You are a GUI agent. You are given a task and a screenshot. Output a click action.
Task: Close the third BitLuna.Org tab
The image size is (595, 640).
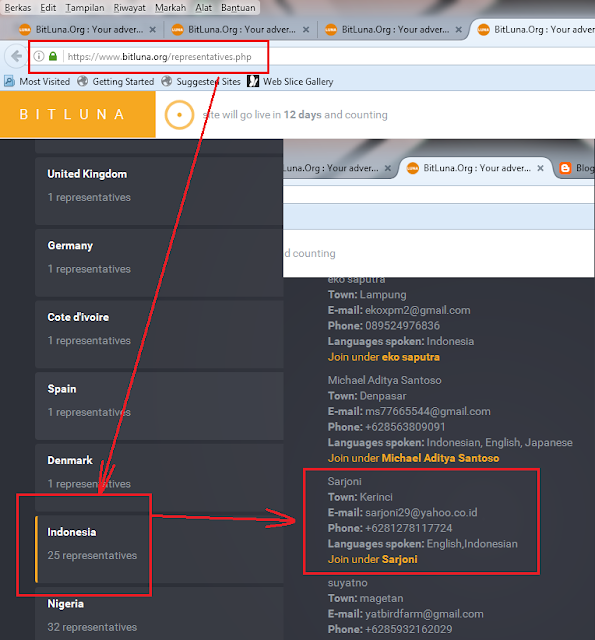tap(459, 29)
